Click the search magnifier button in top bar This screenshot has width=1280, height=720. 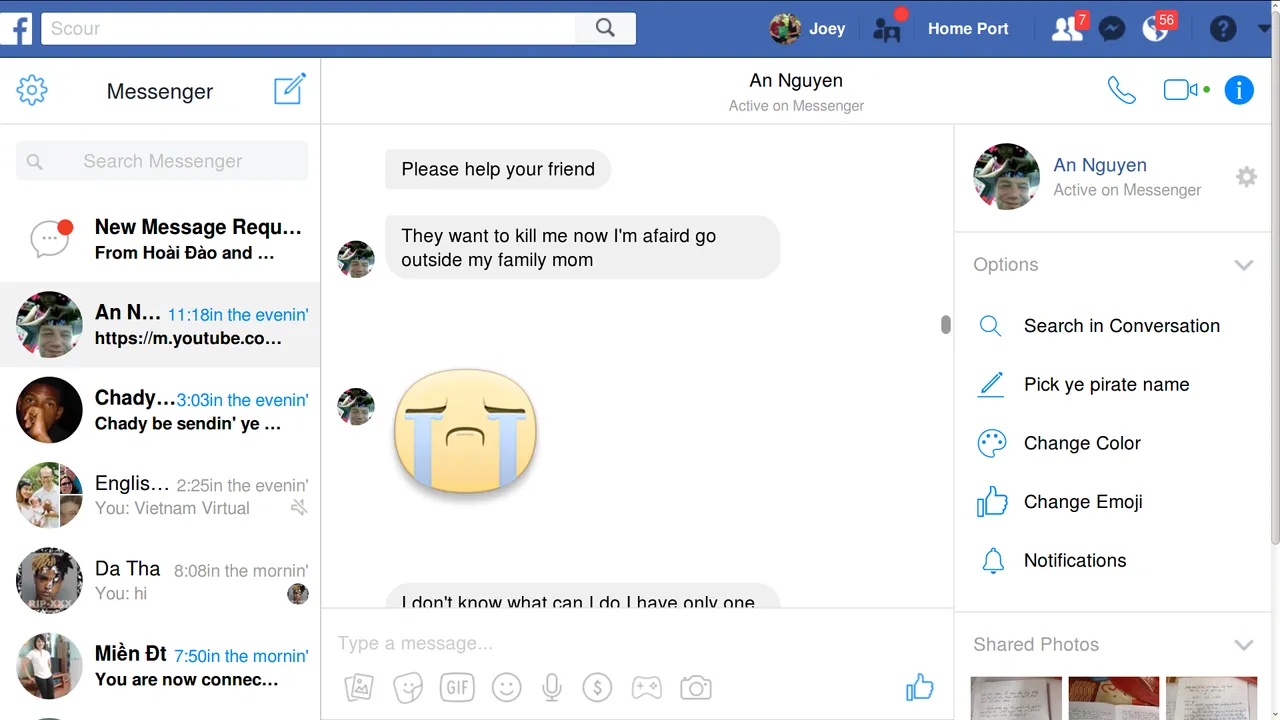click(x=605, y=28)
